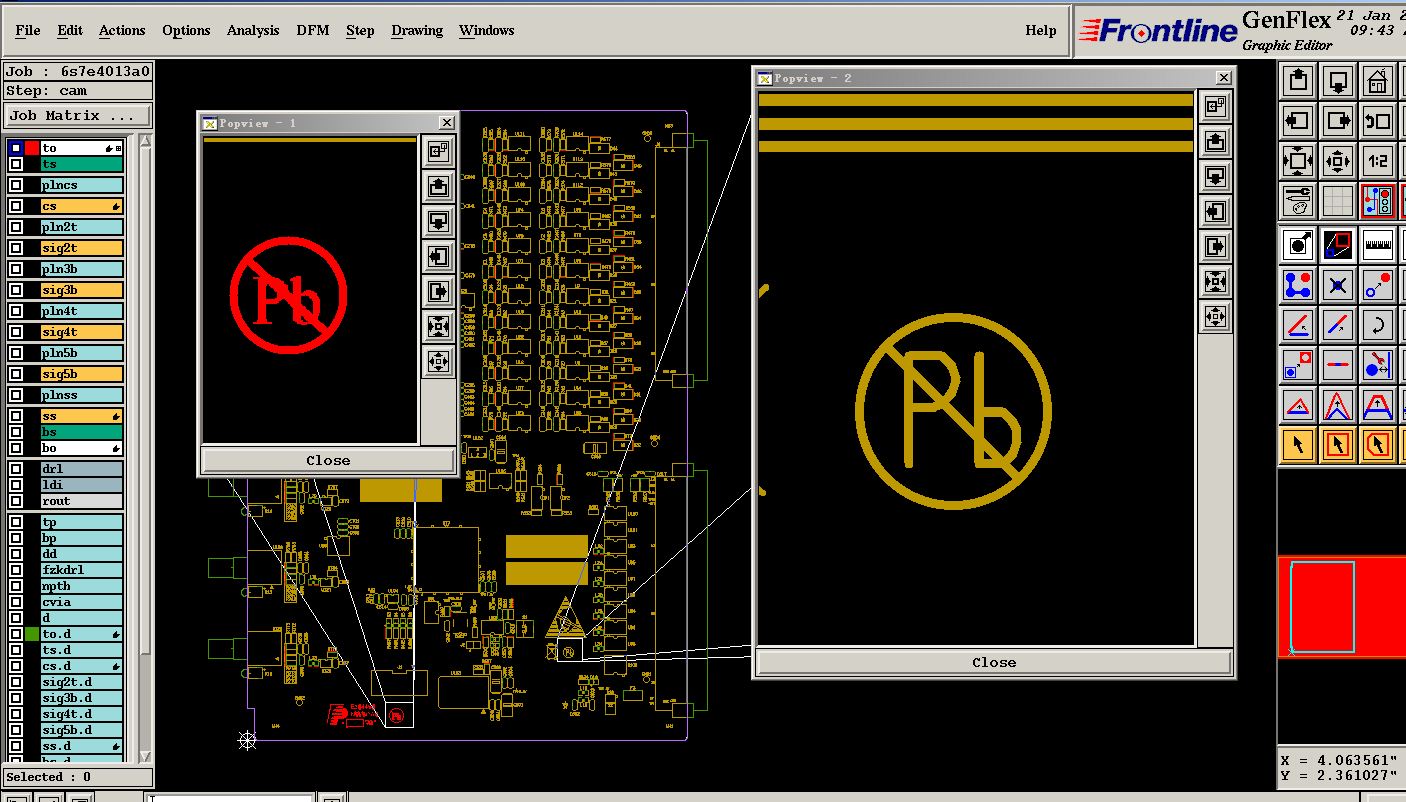This screenshot has height=802, width=1406.
Task: Open the Drawing menu
Action: tap(417, 30)
